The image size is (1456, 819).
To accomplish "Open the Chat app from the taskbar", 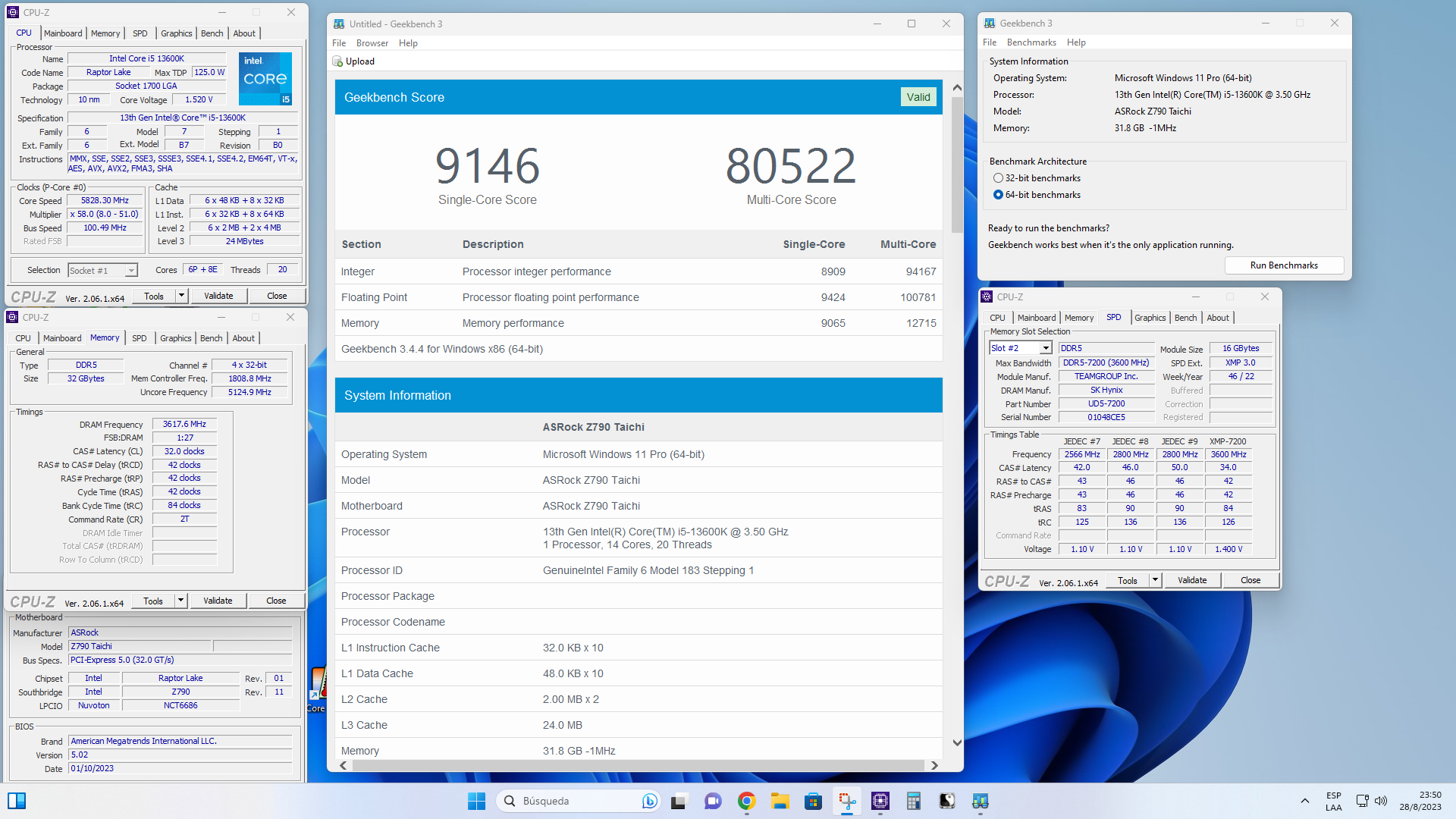I will click(713, 801).
